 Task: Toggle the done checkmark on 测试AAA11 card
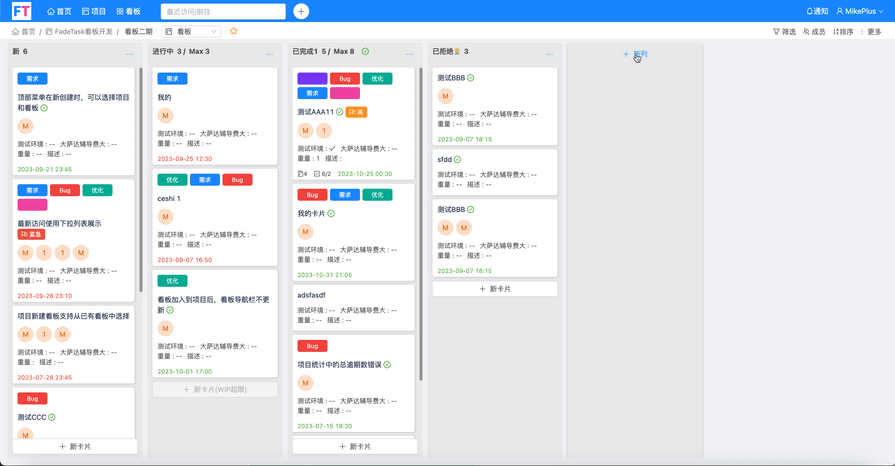[340, 112]
